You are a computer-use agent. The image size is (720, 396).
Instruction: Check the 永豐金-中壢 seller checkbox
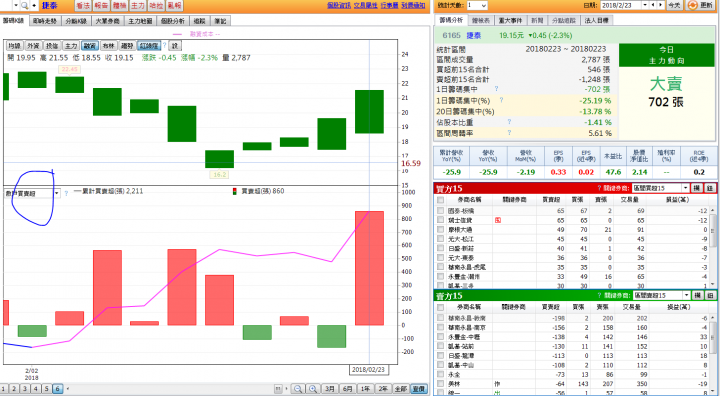(441, 337)
